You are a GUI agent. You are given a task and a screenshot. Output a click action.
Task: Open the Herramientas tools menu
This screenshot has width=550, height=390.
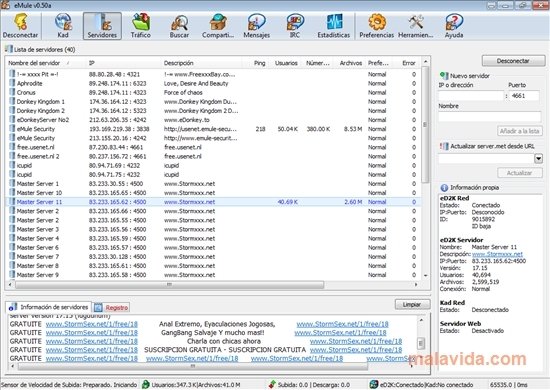coord(416,26)
